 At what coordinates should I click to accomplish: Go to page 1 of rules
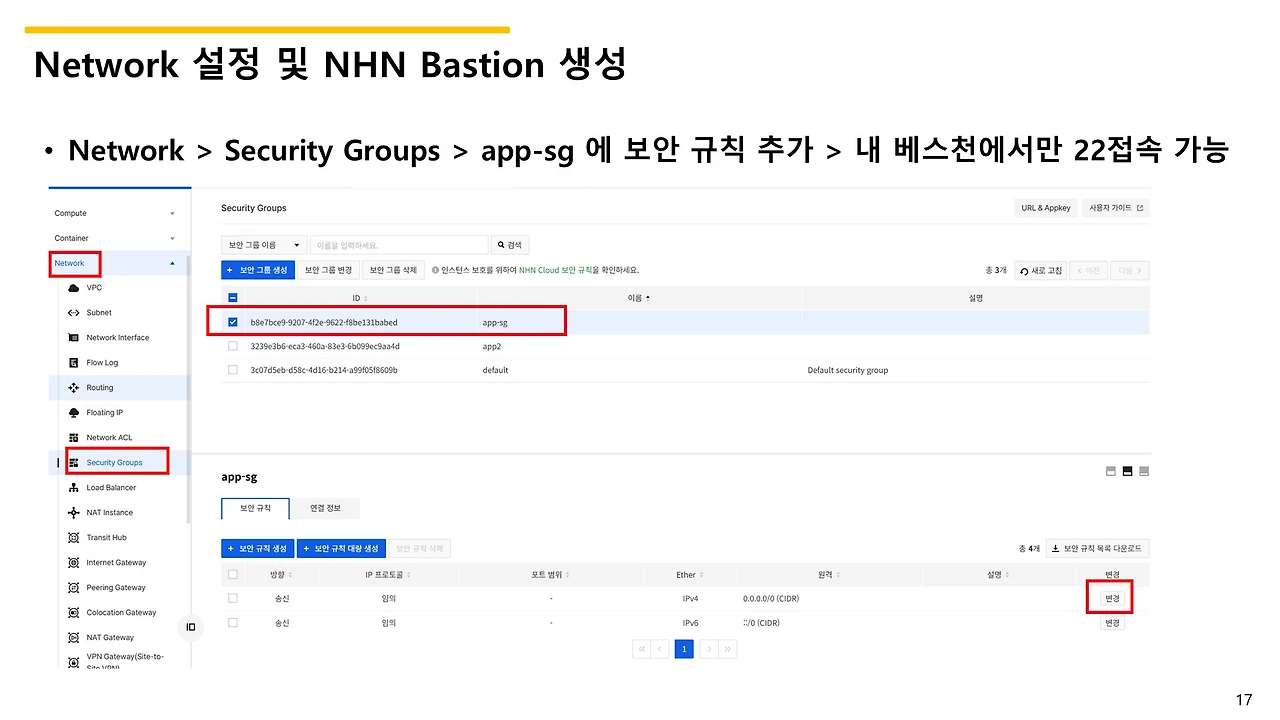(x=684, y=649)
